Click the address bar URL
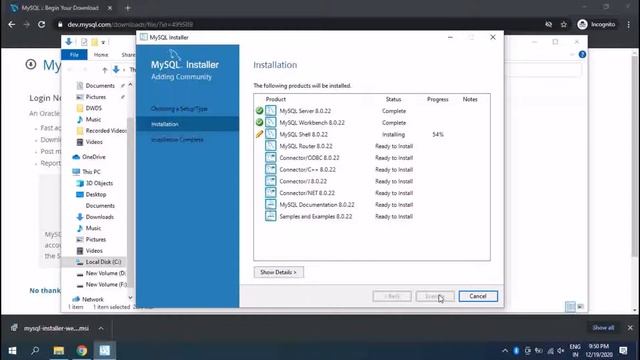Screen dimensions: 640x360 [x=130, y=24]
